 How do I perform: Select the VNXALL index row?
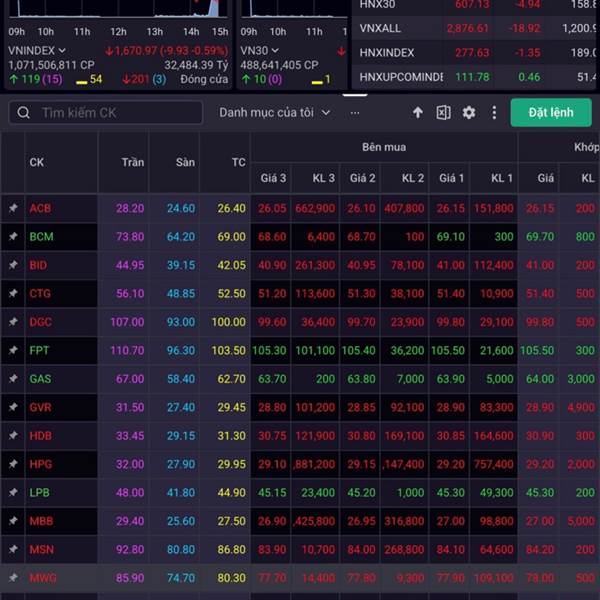[474, 28]
